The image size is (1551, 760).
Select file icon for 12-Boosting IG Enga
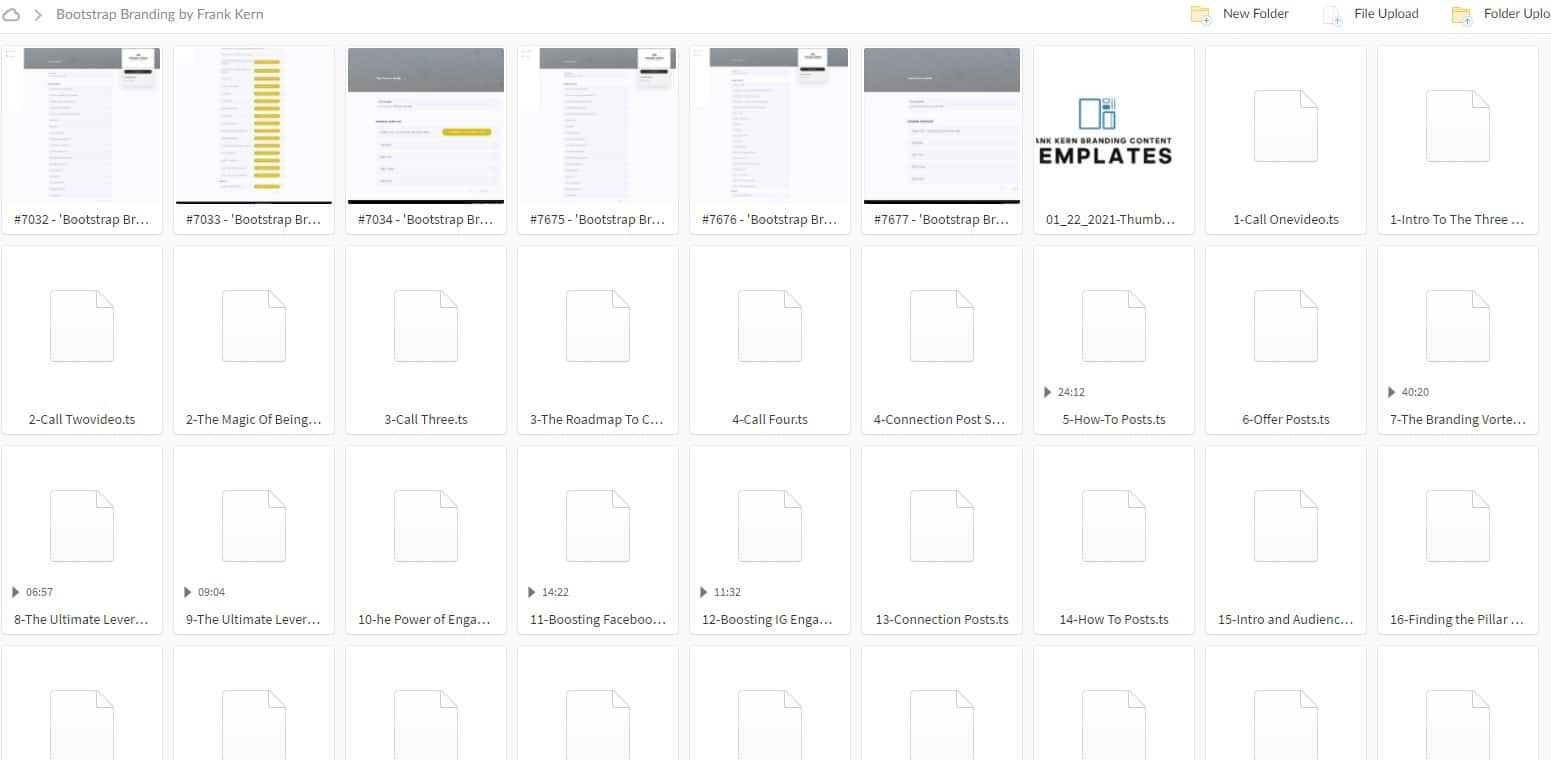pyautogui.click(x=770, y=525)
